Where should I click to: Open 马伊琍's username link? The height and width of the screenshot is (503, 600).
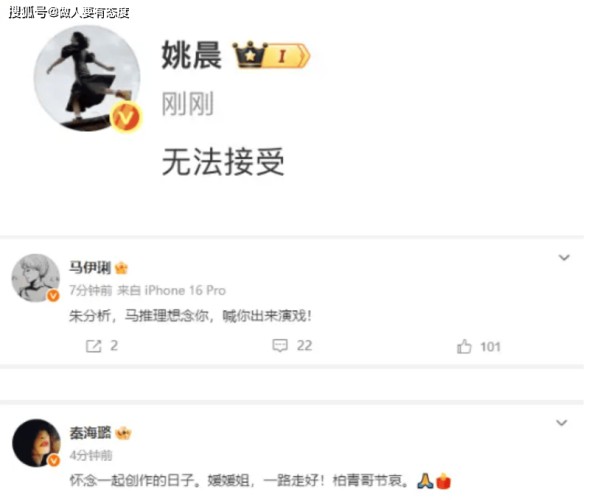pyautogui.click(x=90, y=267)
